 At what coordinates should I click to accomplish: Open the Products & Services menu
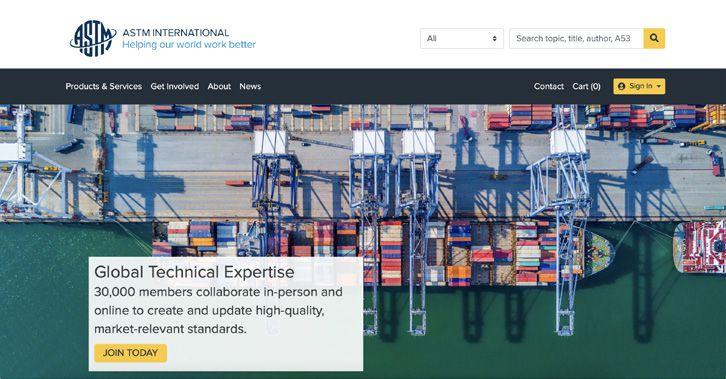coord(104,86)
